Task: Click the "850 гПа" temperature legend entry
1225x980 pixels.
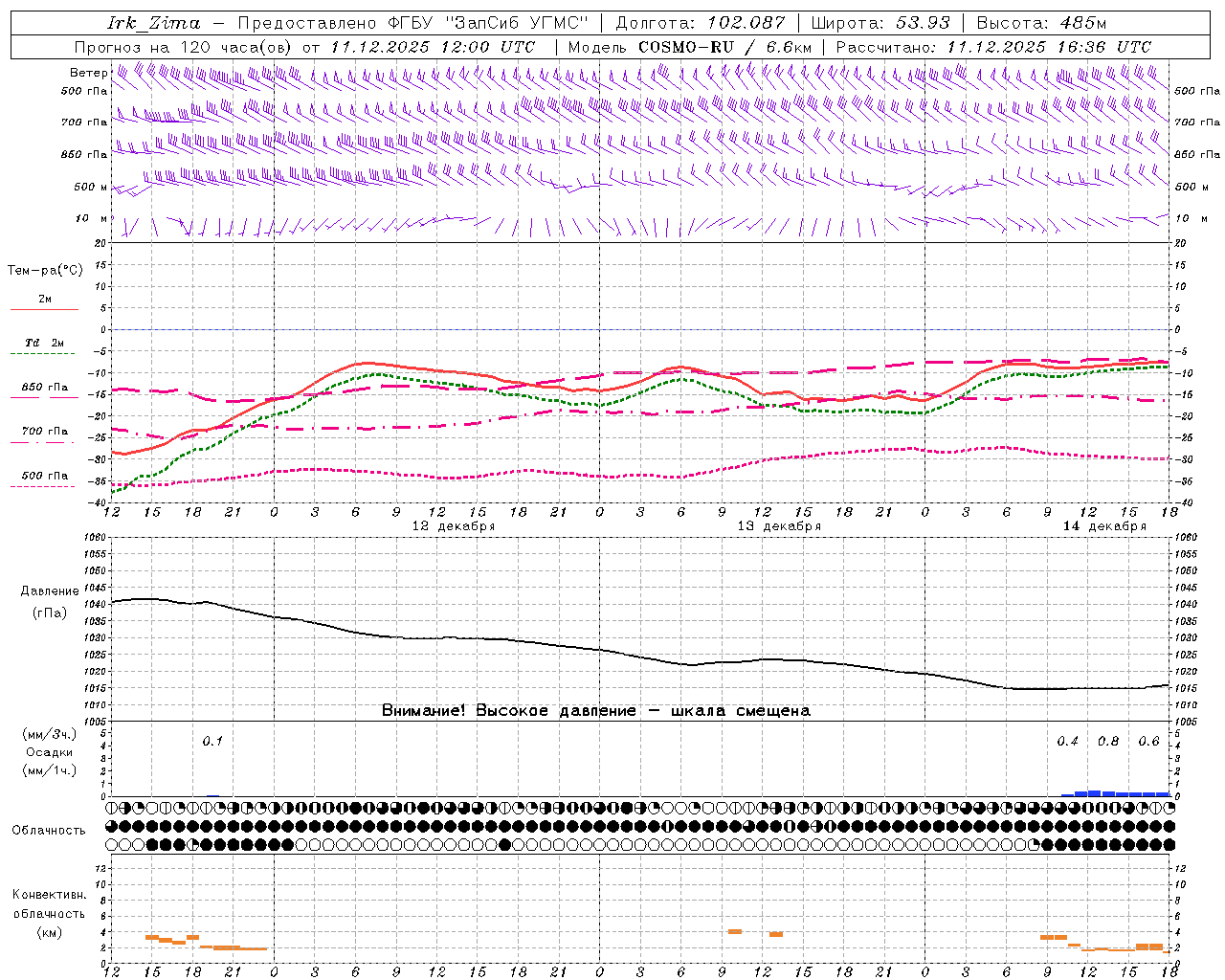Action: 45,388
